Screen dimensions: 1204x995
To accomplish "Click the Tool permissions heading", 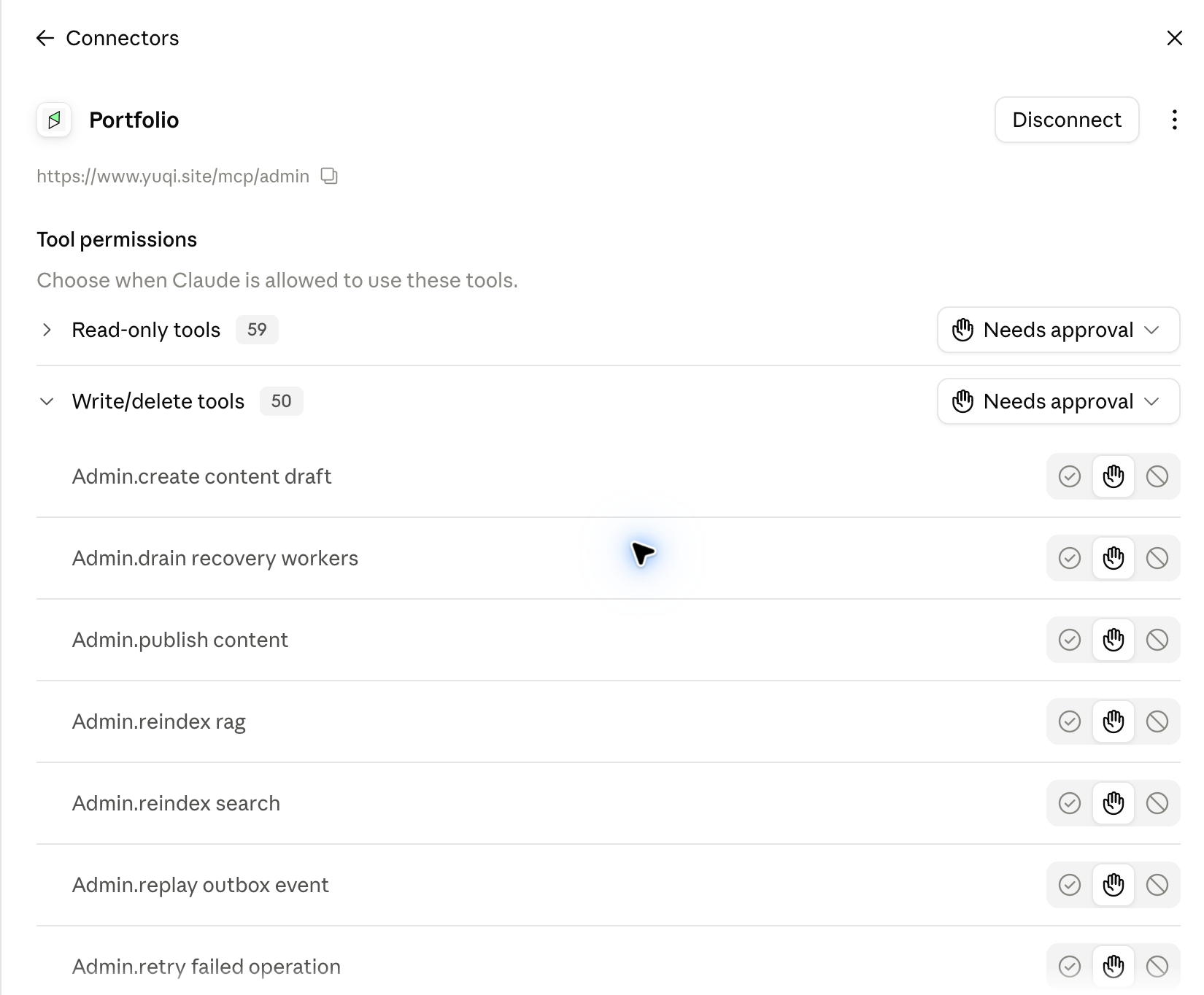I will (117, 240).
